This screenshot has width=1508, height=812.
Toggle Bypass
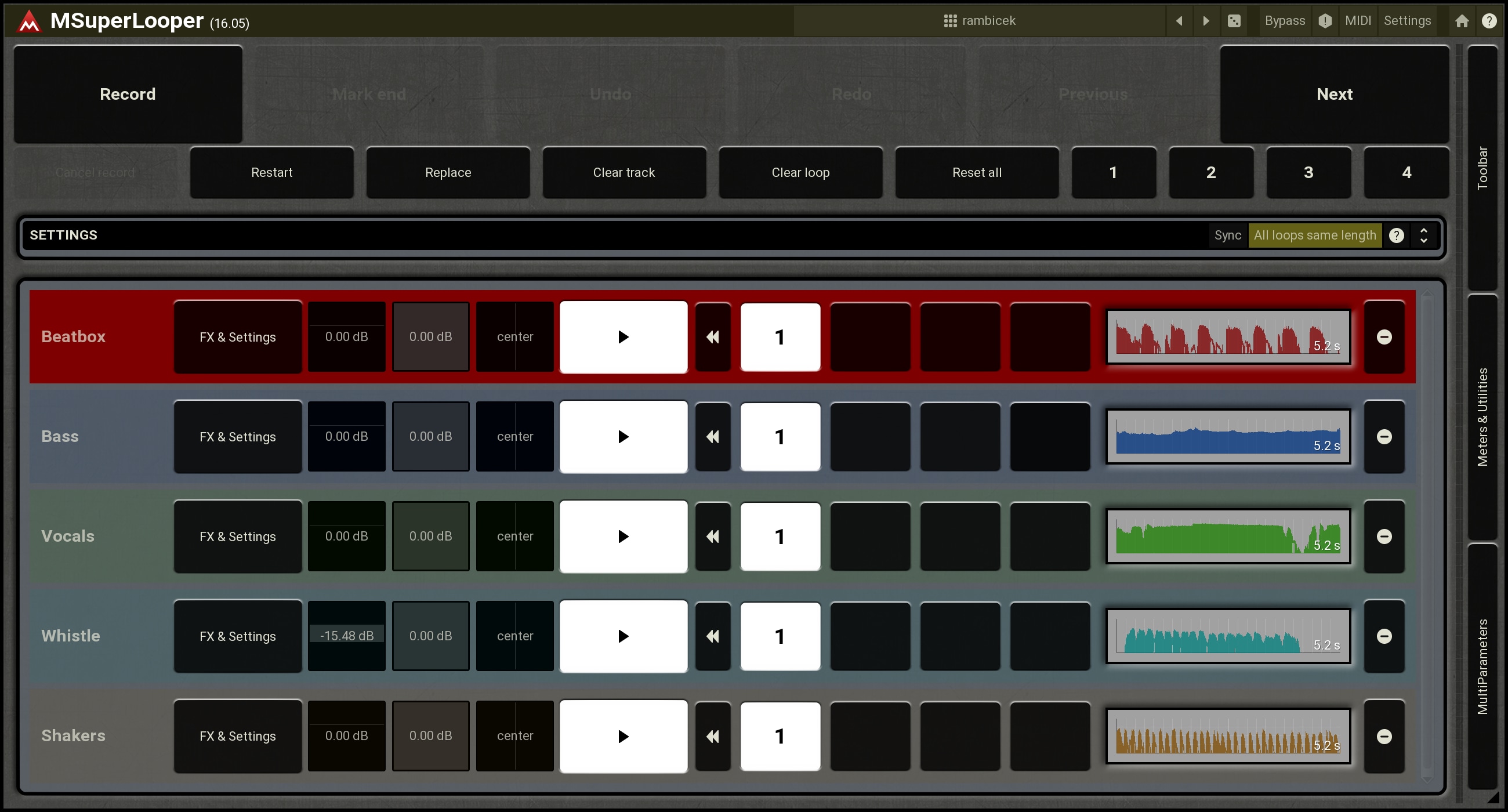coord(1284,21)
